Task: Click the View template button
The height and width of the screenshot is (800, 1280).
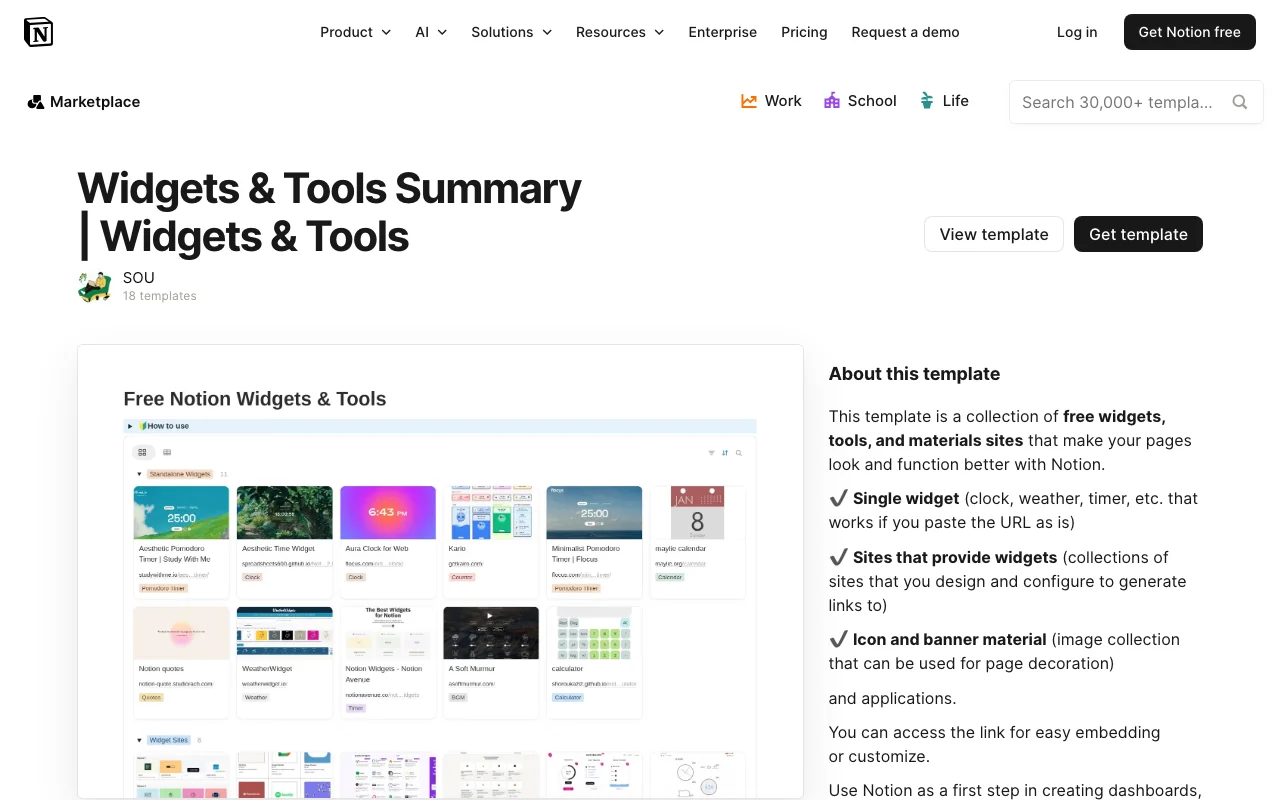Action: (994, 234)
